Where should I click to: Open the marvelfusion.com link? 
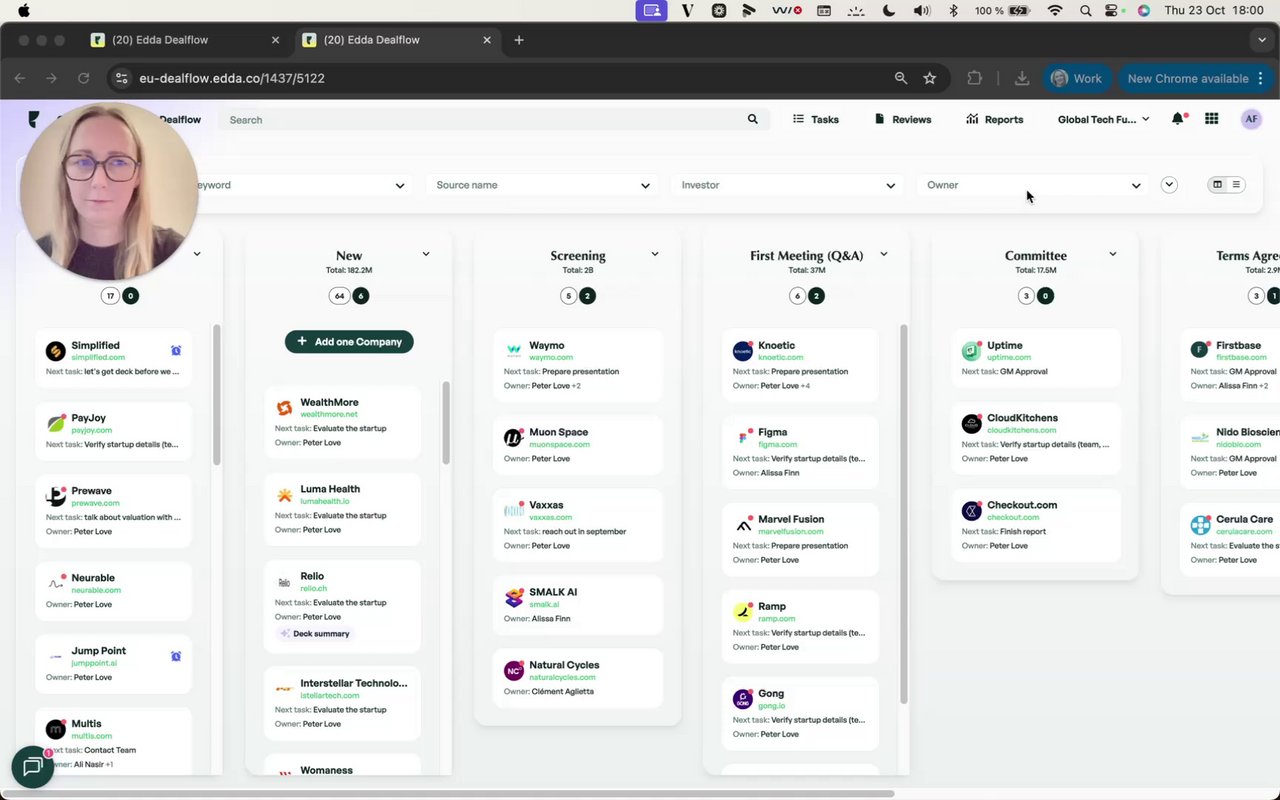pos(791,531)
